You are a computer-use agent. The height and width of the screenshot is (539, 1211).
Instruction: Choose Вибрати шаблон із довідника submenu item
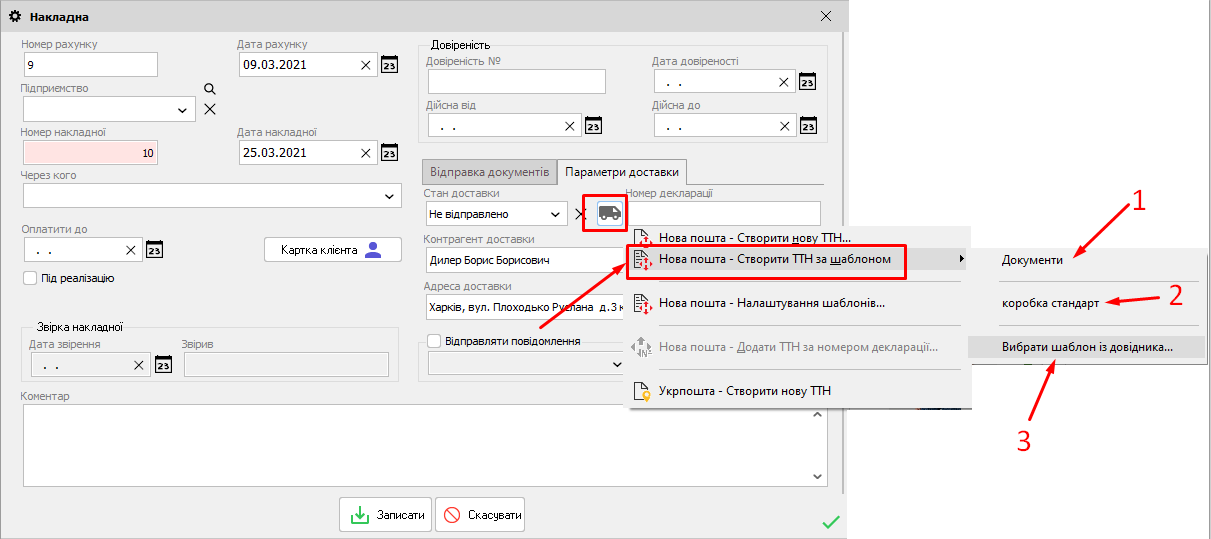coord(1087,348)
